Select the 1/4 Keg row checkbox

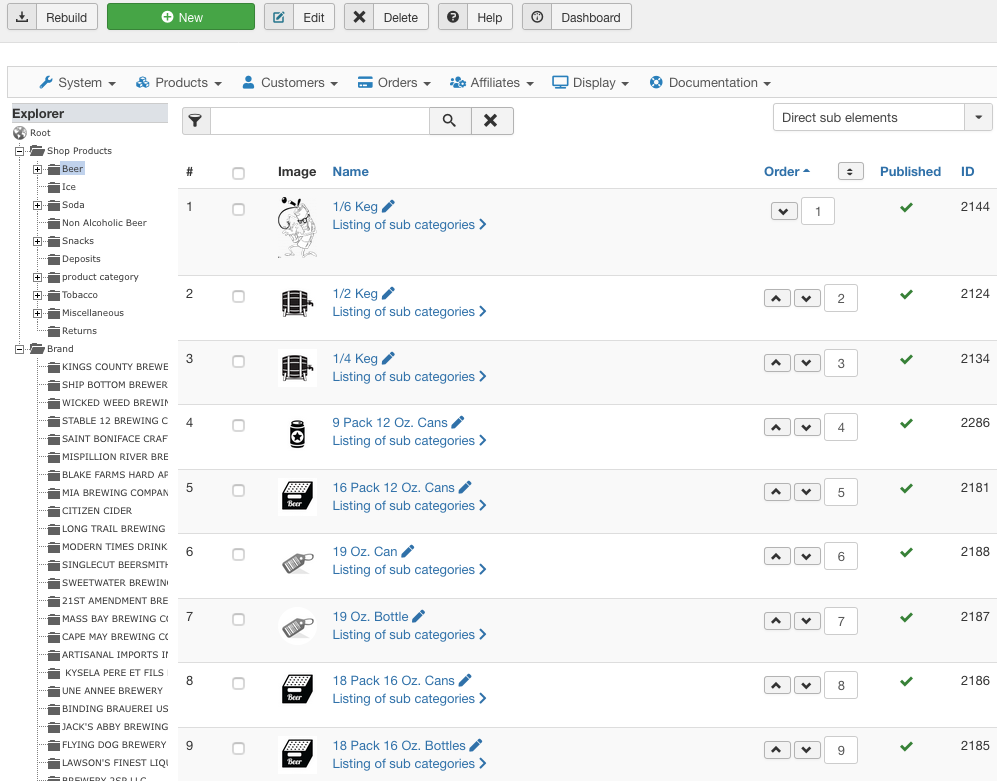(x=238, y=361)
